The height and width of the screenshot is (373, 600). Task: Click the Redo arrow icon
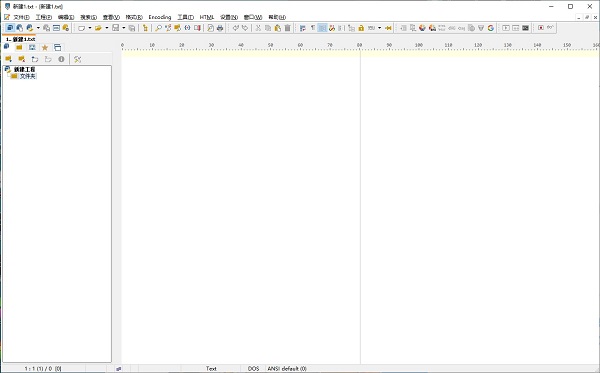pos(245,28)
